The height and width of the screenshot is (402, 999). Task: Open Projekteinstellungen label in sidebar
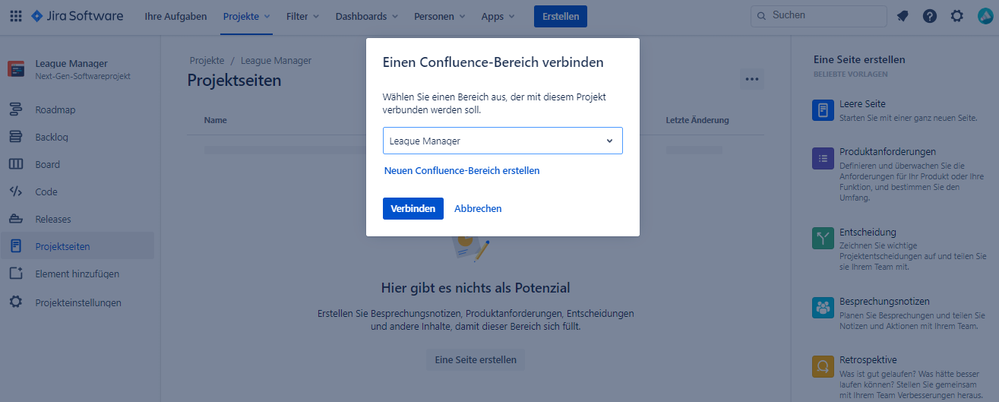78,303
